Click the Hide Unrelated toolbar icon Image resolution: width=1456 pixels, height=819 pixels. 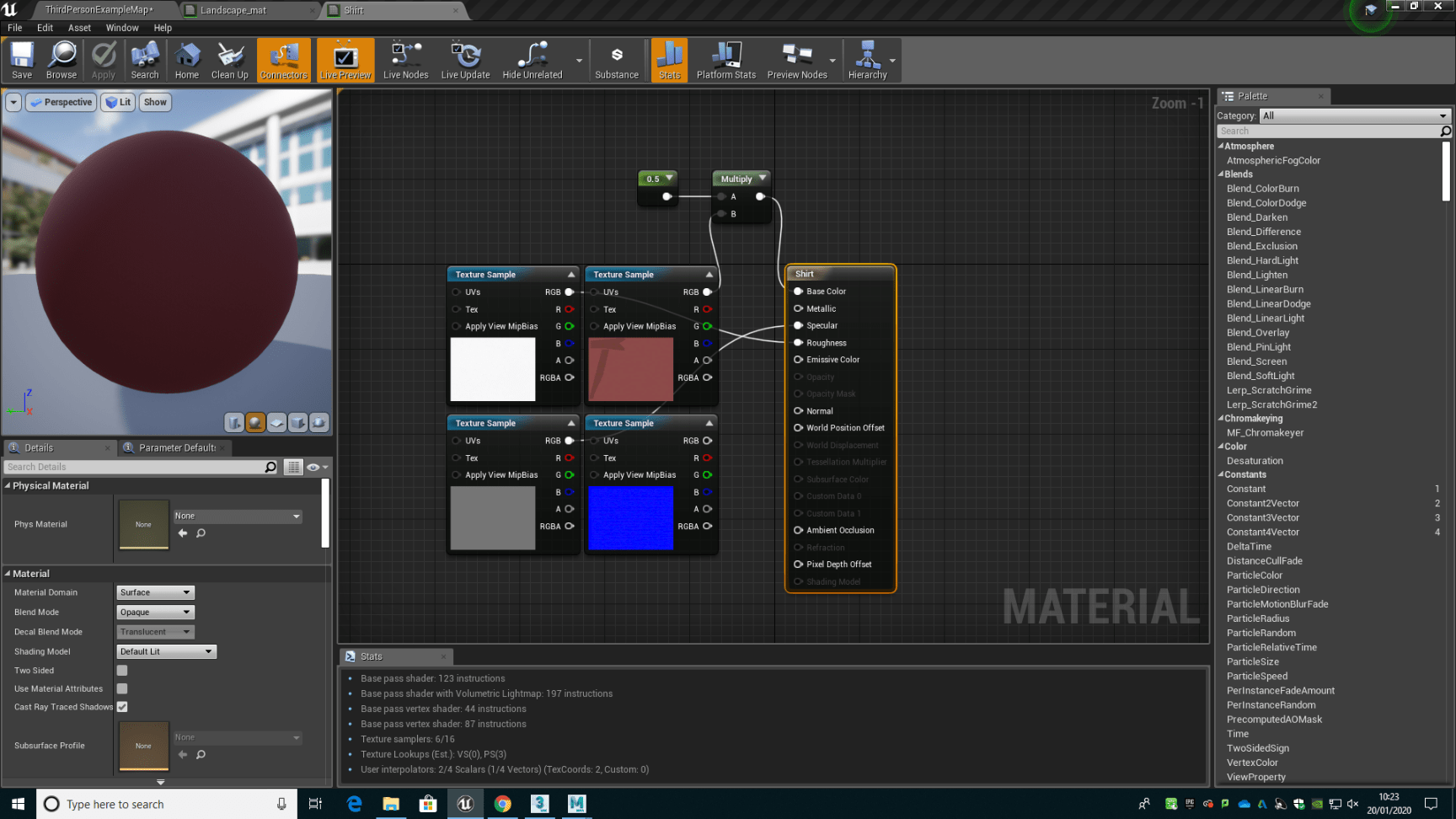pyautogui.click(x=532, y=60)
